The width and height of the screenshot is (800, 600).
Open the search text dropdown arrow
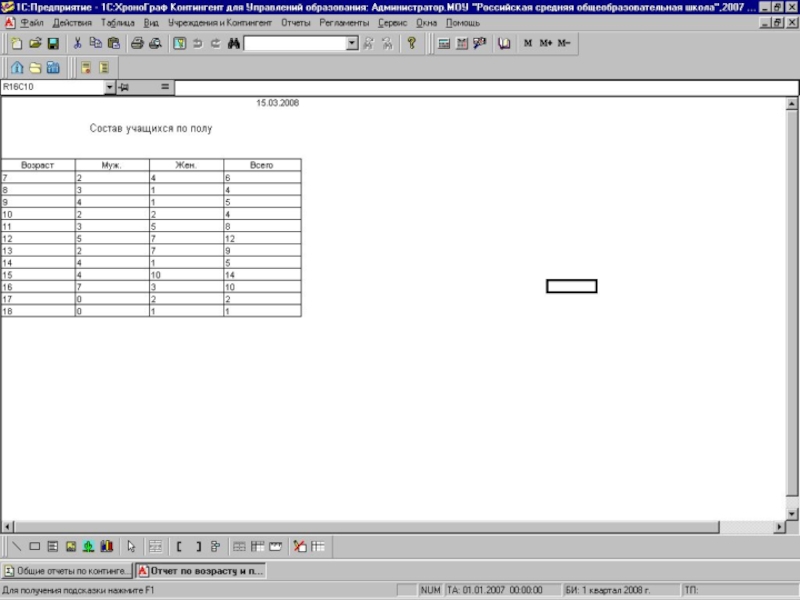click(x=352, y=43)
